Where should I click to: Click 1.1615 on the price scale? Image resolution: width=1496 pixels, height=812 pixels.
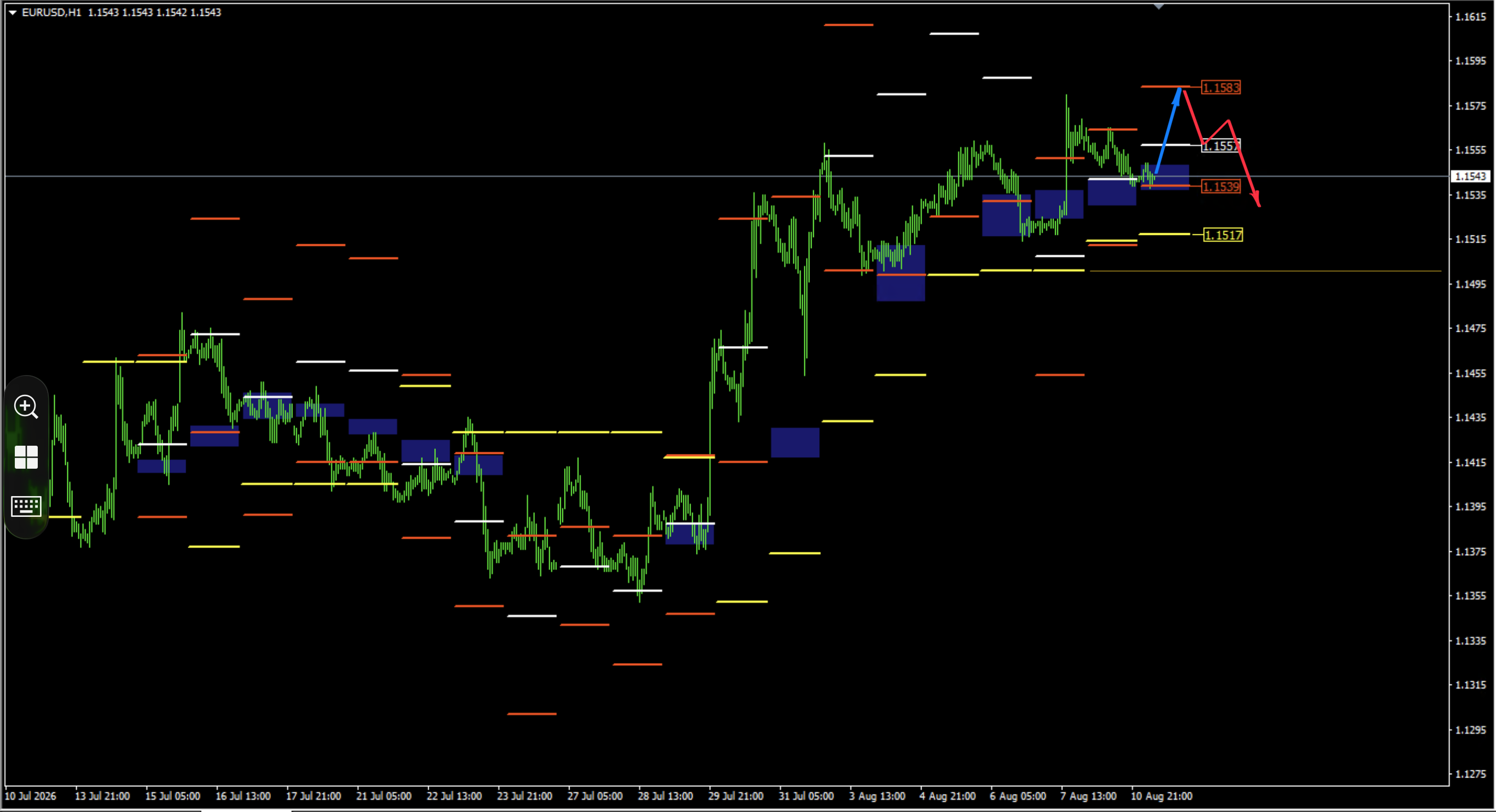[x=1470, y=17]
